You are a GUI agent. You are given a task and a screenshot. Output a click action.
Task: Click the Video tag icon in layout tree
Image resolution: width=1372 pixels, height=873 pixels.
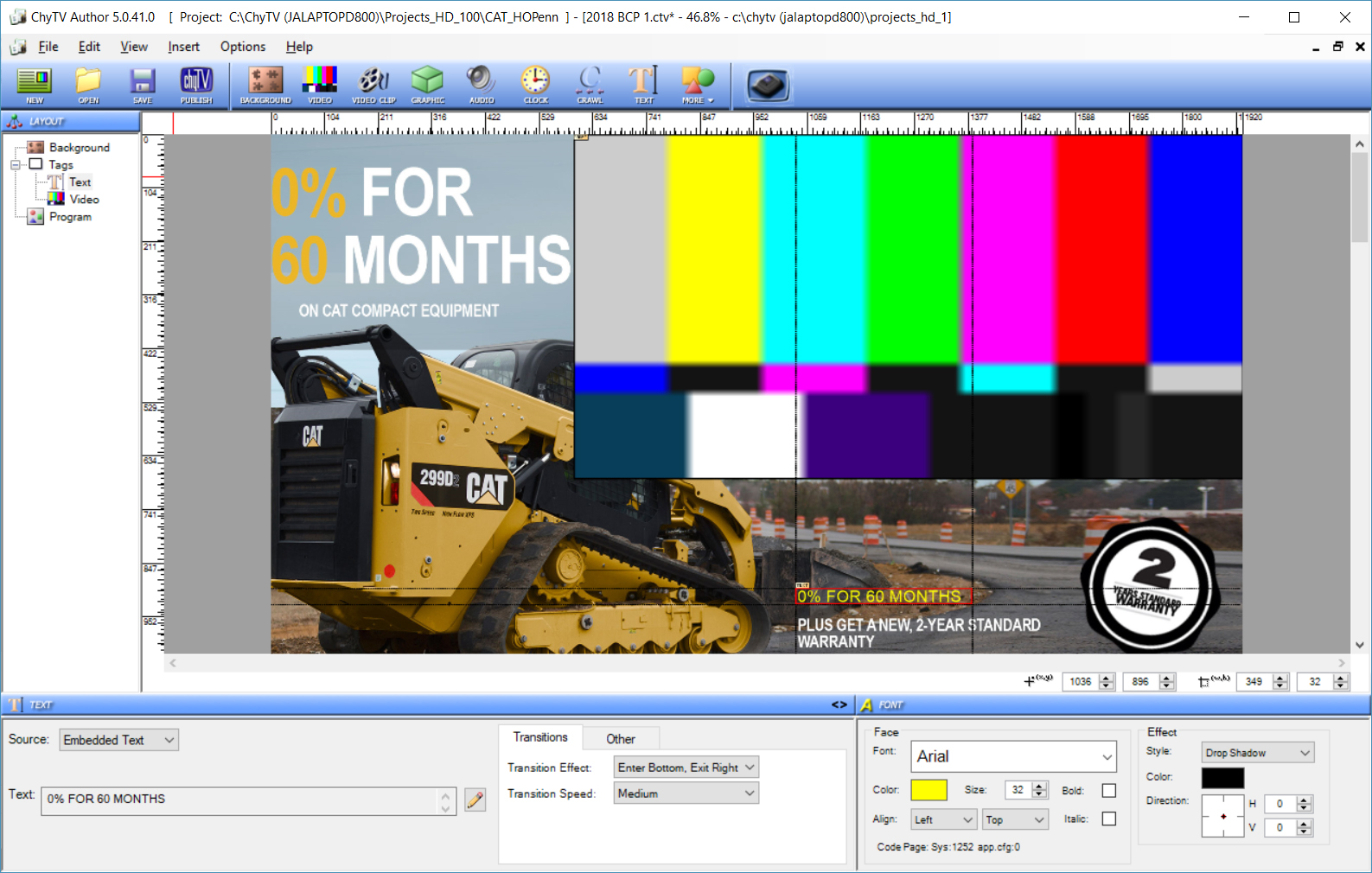coord(56,199)
